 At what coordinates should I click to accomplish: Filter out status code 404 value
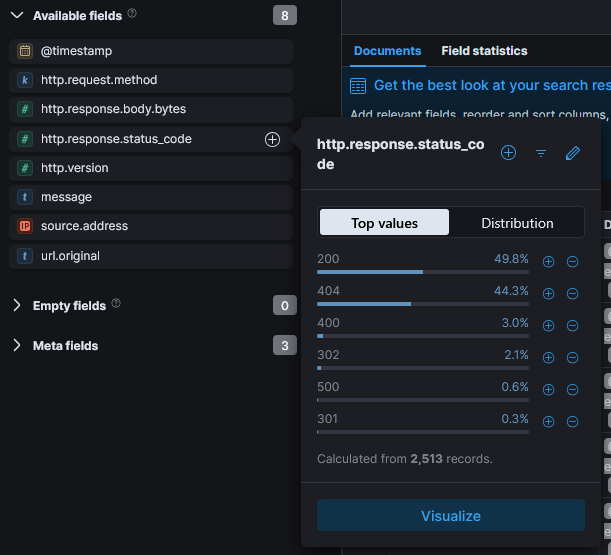[x=572, y=294]
